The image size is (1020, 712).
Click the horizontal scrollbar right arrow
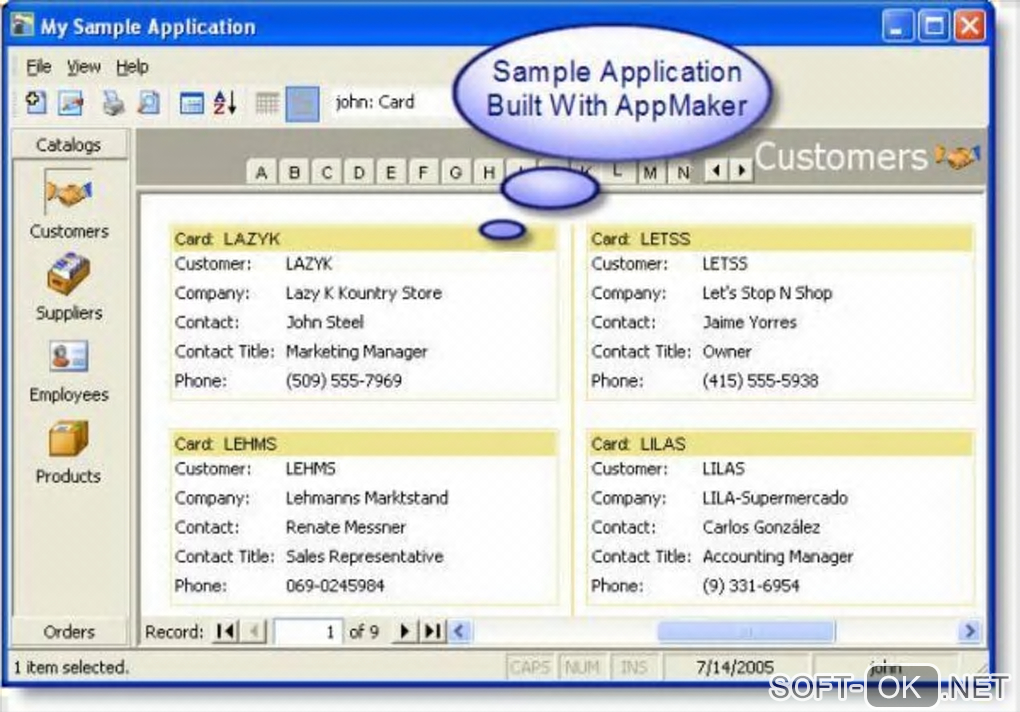pyautogui.click(x=969, y=631)
